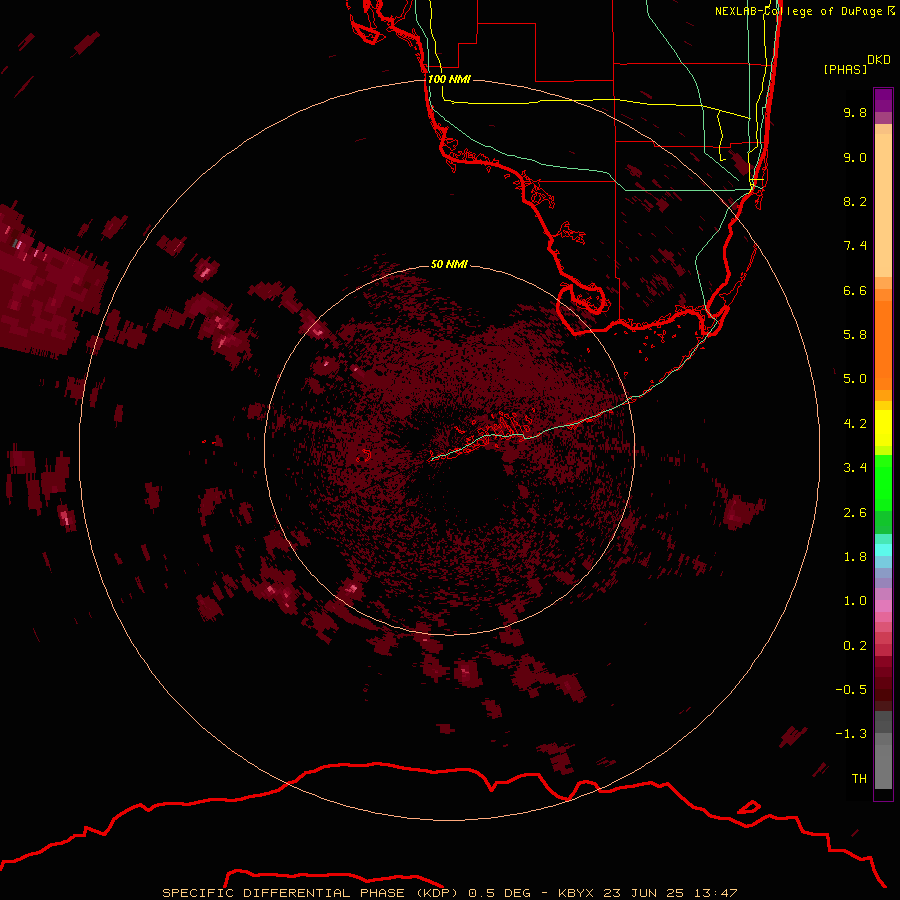Click the 8.2 scale label

point(855,202)
